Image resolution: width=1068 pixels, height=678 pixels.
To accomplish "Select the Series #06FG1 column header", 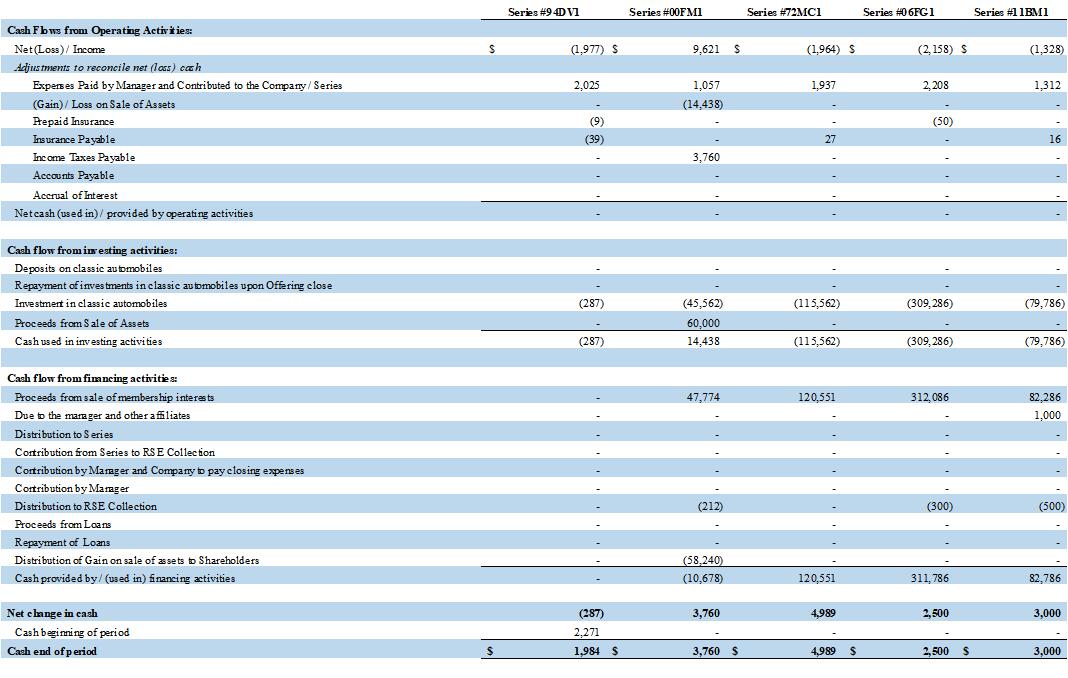I will 898,12.
